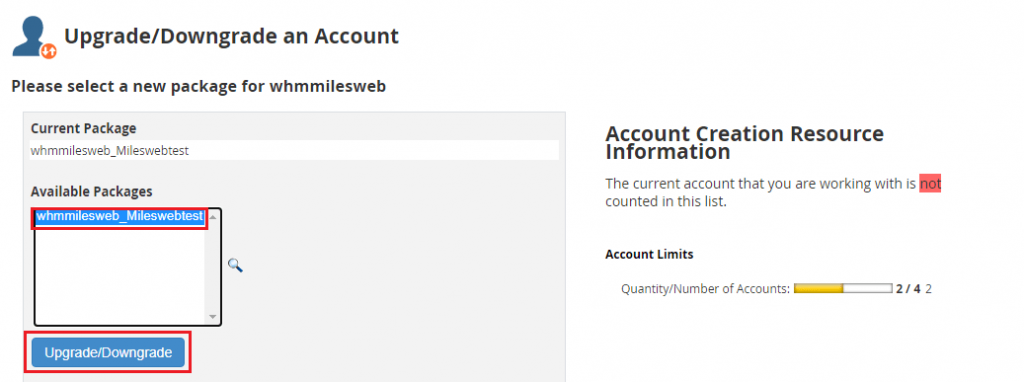Click empty area inside packages listbox
This screenshot has height=382, width=1024.
coord(120,273)
